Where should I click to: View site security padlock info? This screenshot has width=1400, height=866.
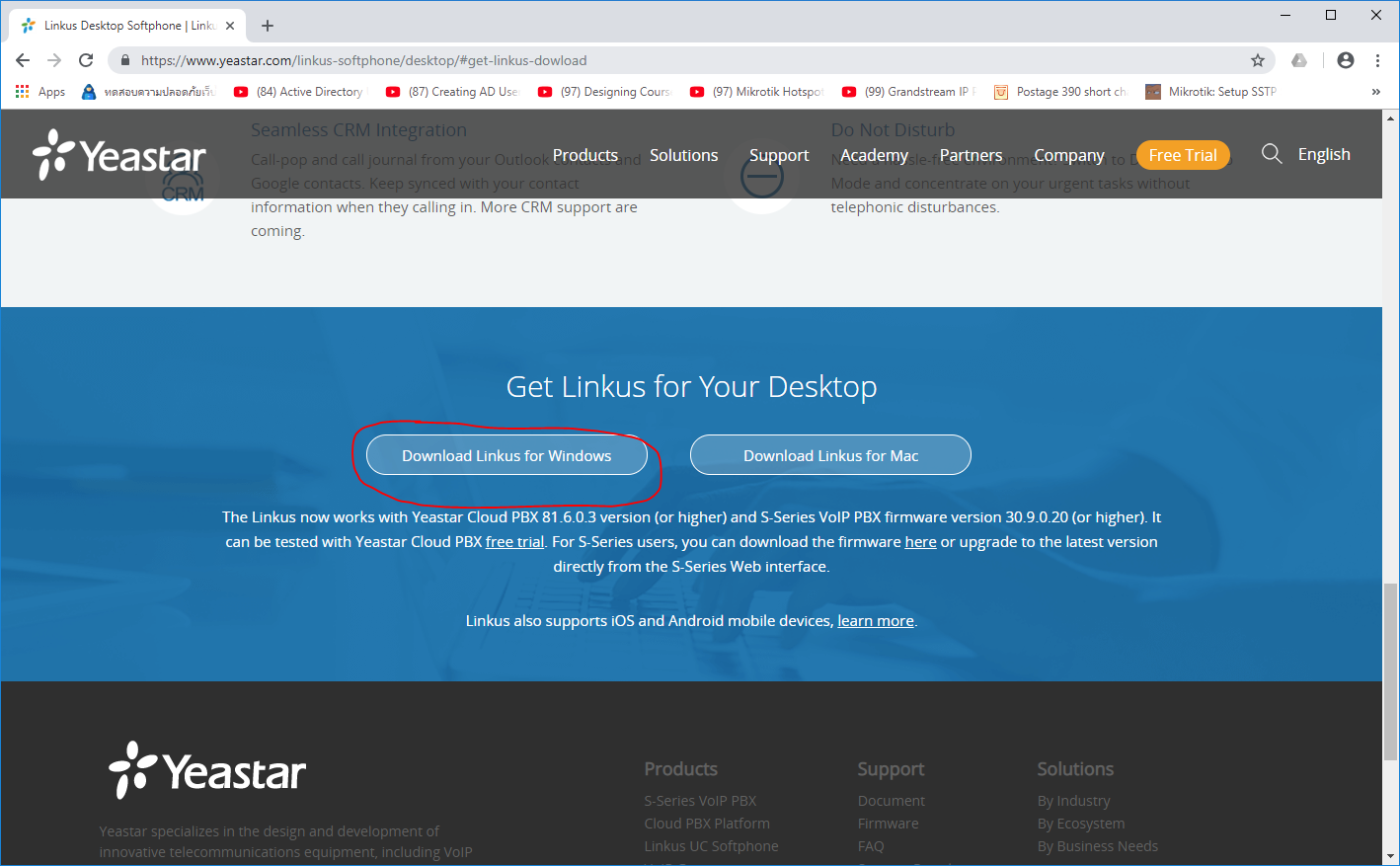125,60
